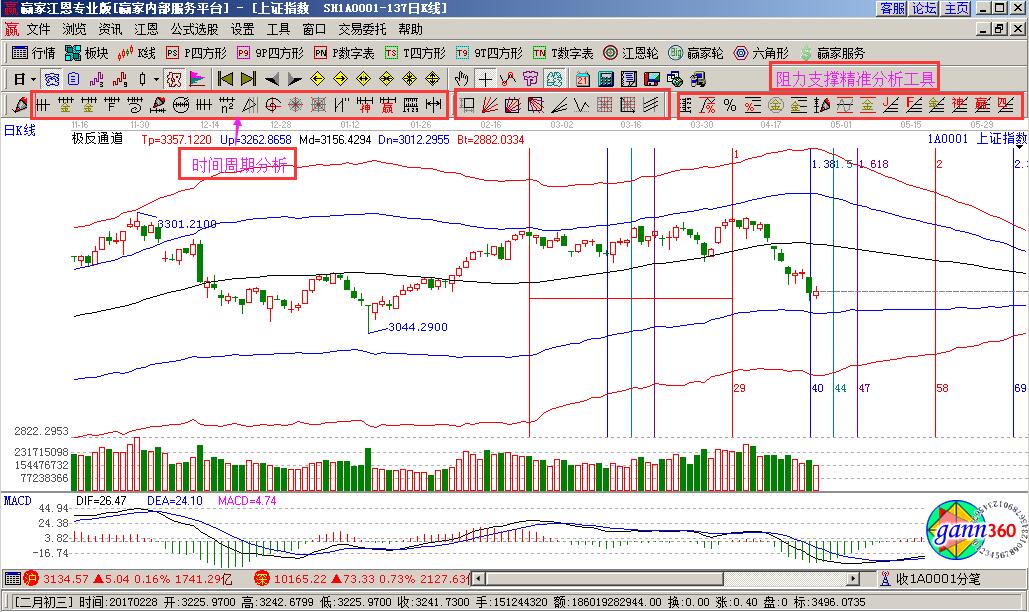Click the calculator icon in toolbar
This screenshot has height=612, width=1029.
pos(606,79)
